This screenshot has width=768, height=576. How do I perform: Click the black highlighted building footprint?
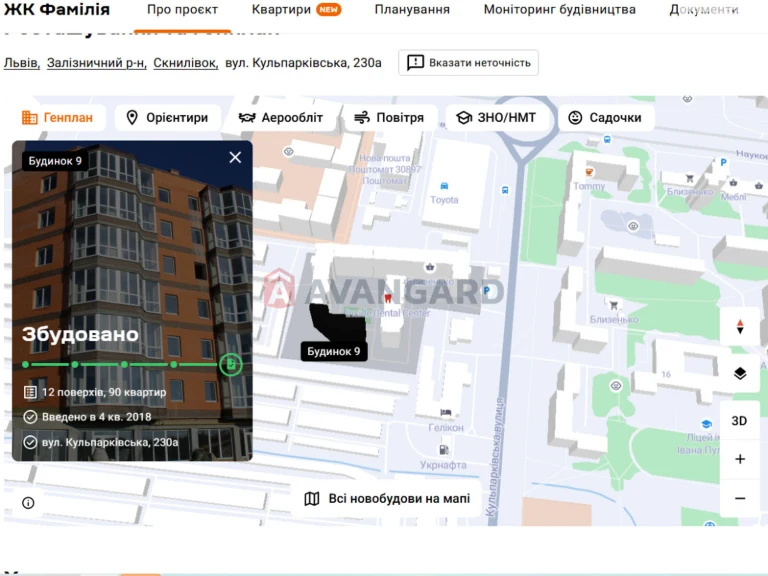click(x=339, y=322)
